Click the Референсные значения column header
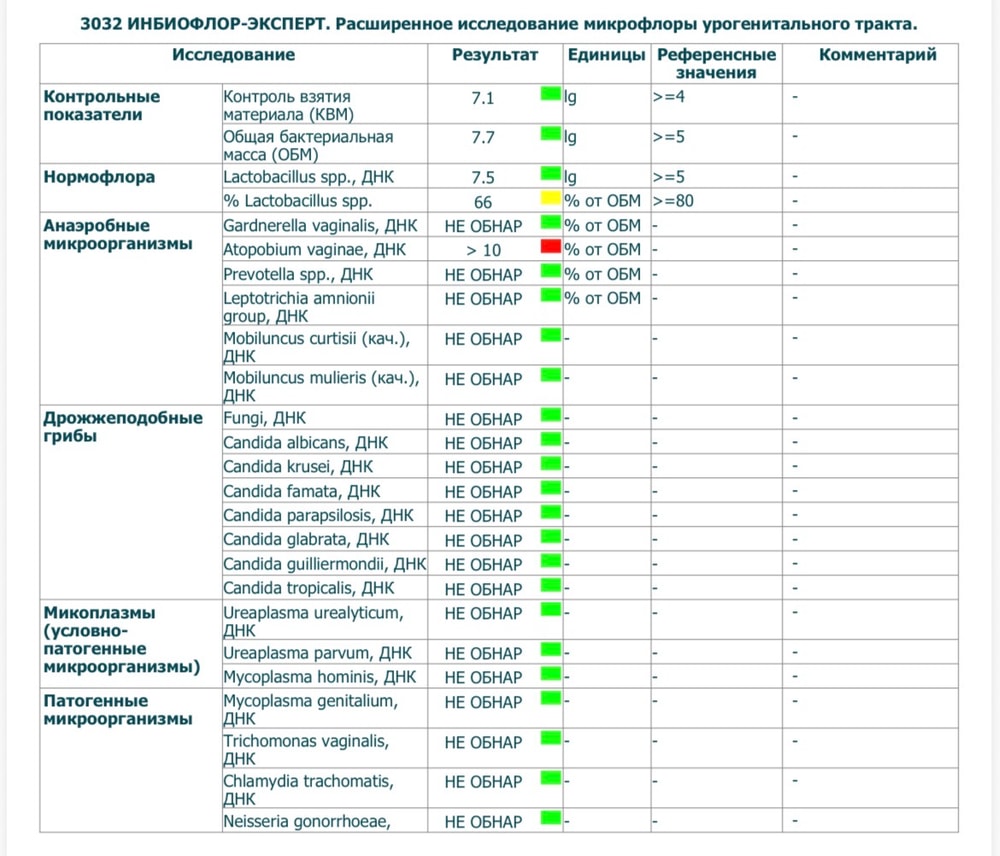 716,63
